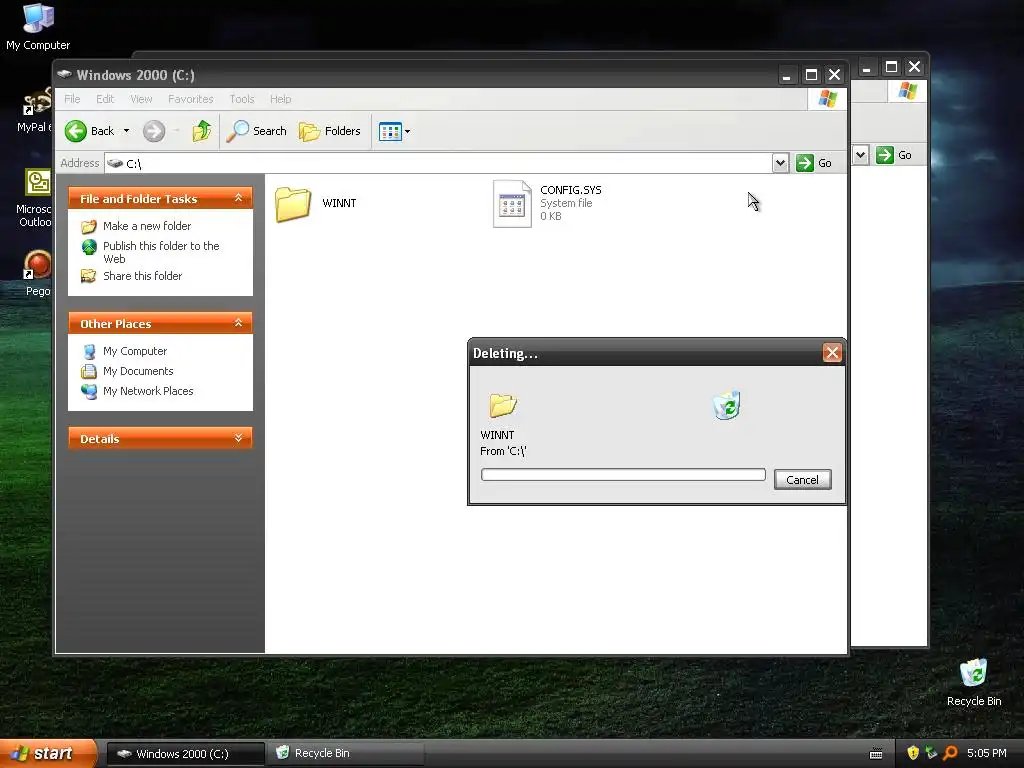Image resolution: width=1024 pixels, height=768 pixels.
Task: Click Make a new folder link
Action: 147,226
